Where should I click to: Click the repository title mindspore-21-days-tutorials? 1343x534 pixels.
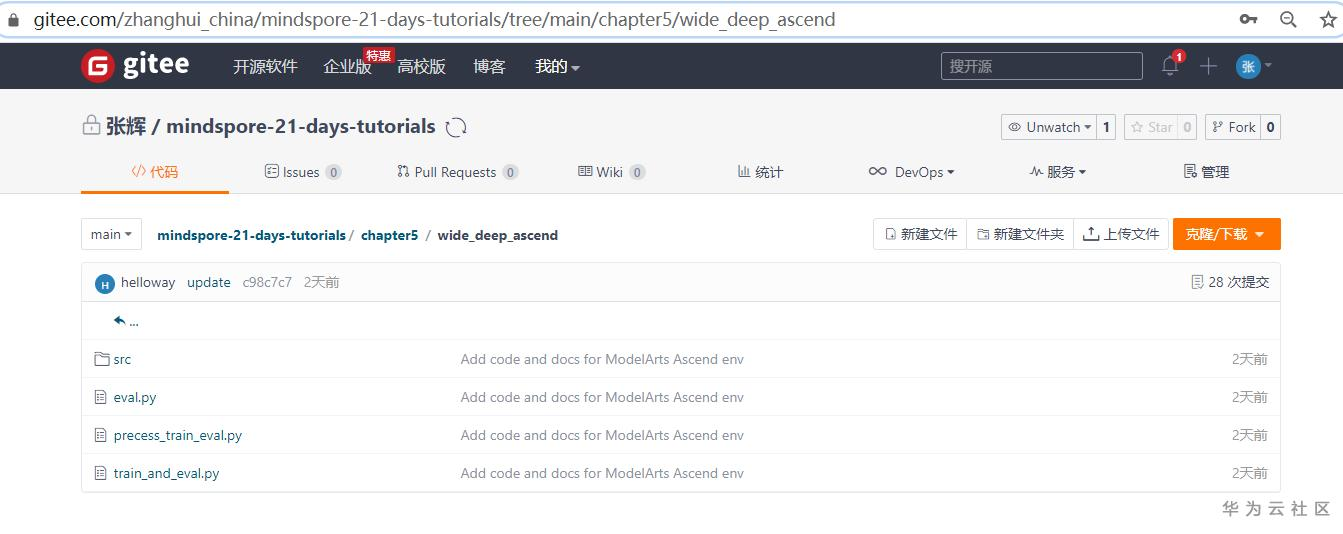click(x=301, y=127)
